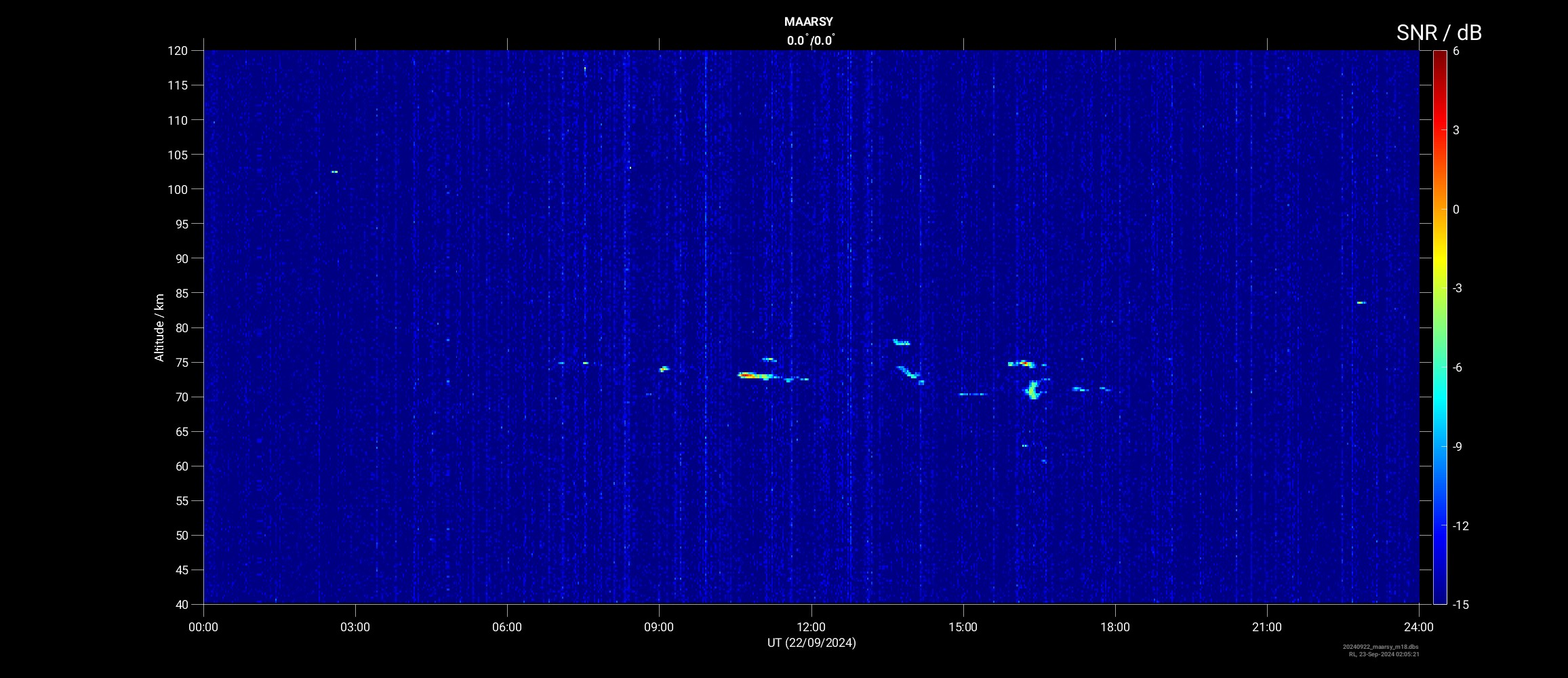Click the colorbar tick label 6
Image resolution: width=1568 pixels, height=678 pixels.
1456,51
